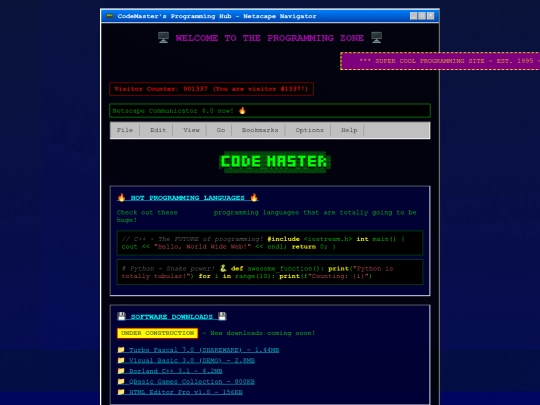Click the Under Construction badge

(157, 333)
